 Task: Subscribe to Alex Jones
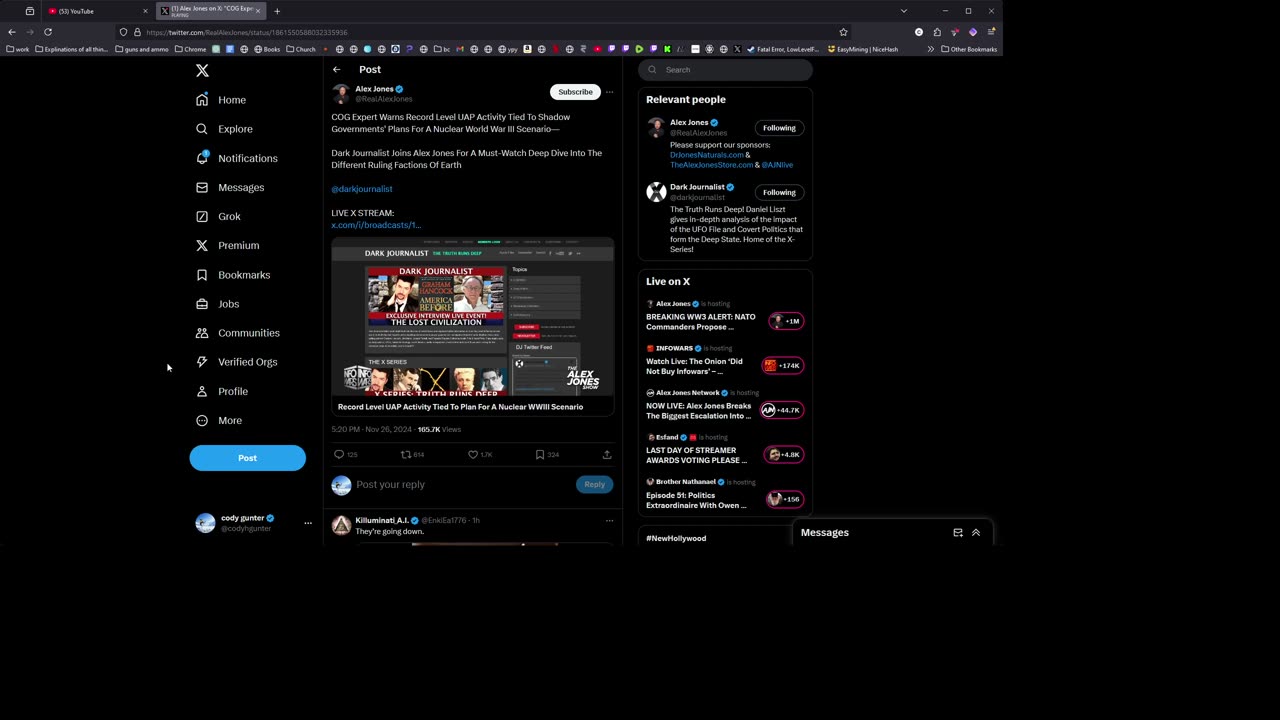point(575,92)
